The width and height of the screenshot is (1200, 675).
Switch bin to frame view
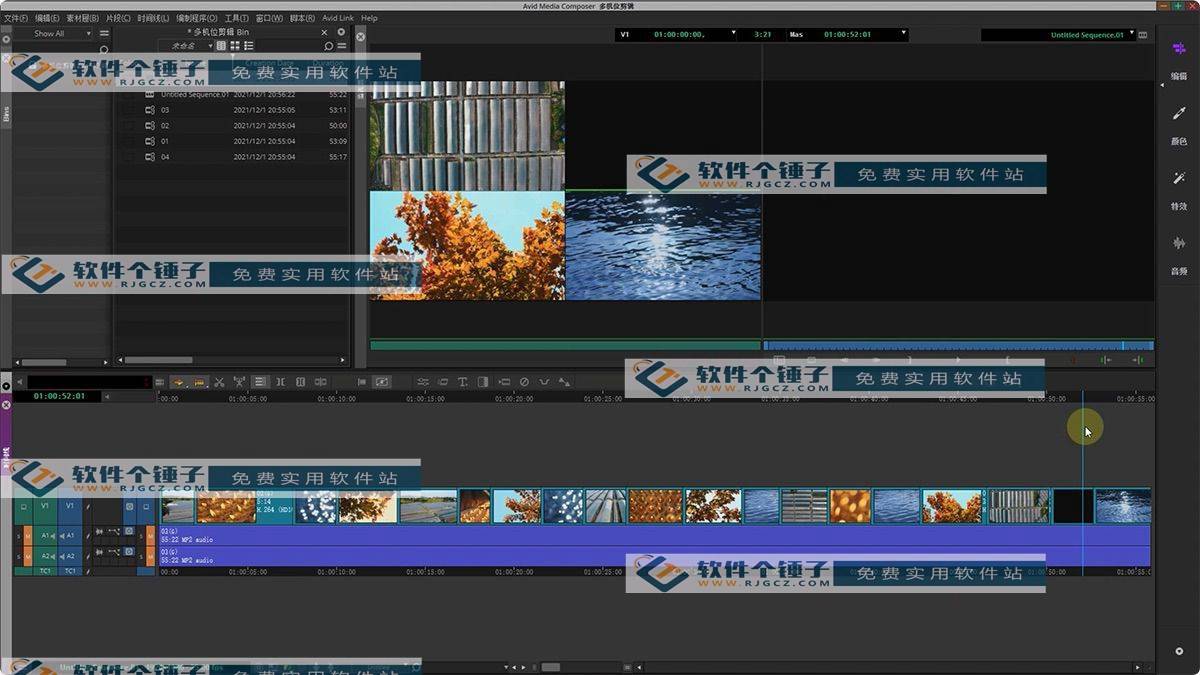point(235,45)
